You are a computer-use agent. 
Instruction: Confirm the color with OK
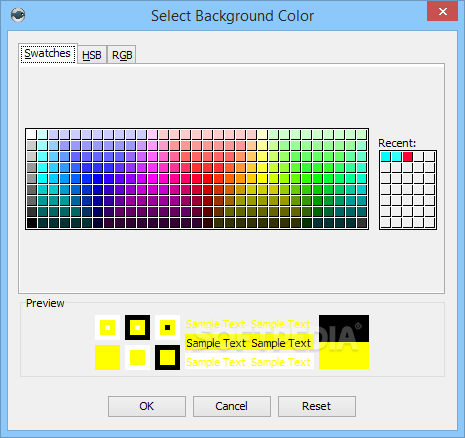point(147,406)
